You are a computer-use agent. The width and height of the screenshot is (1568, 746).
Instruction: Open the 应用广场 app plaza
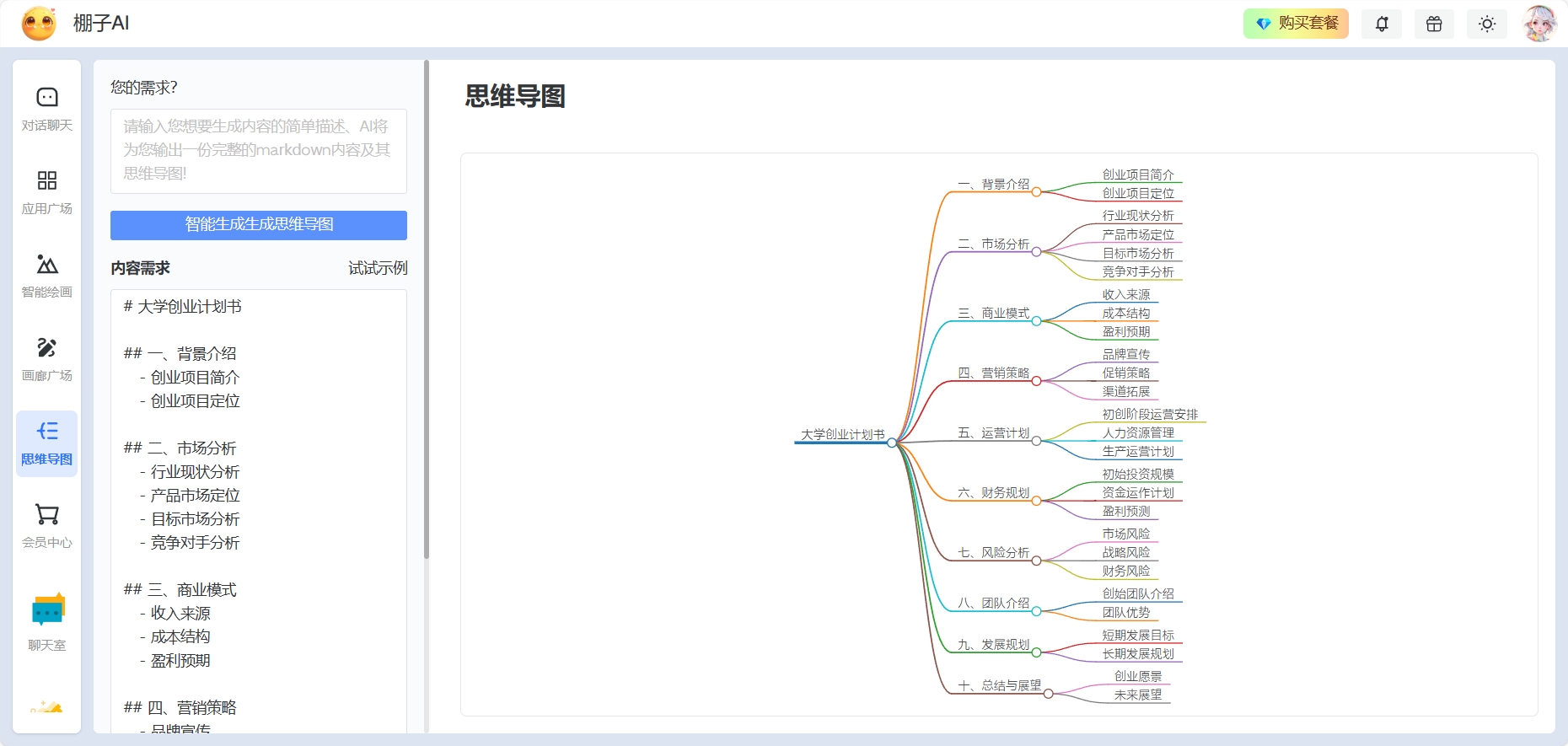[47, 193]
